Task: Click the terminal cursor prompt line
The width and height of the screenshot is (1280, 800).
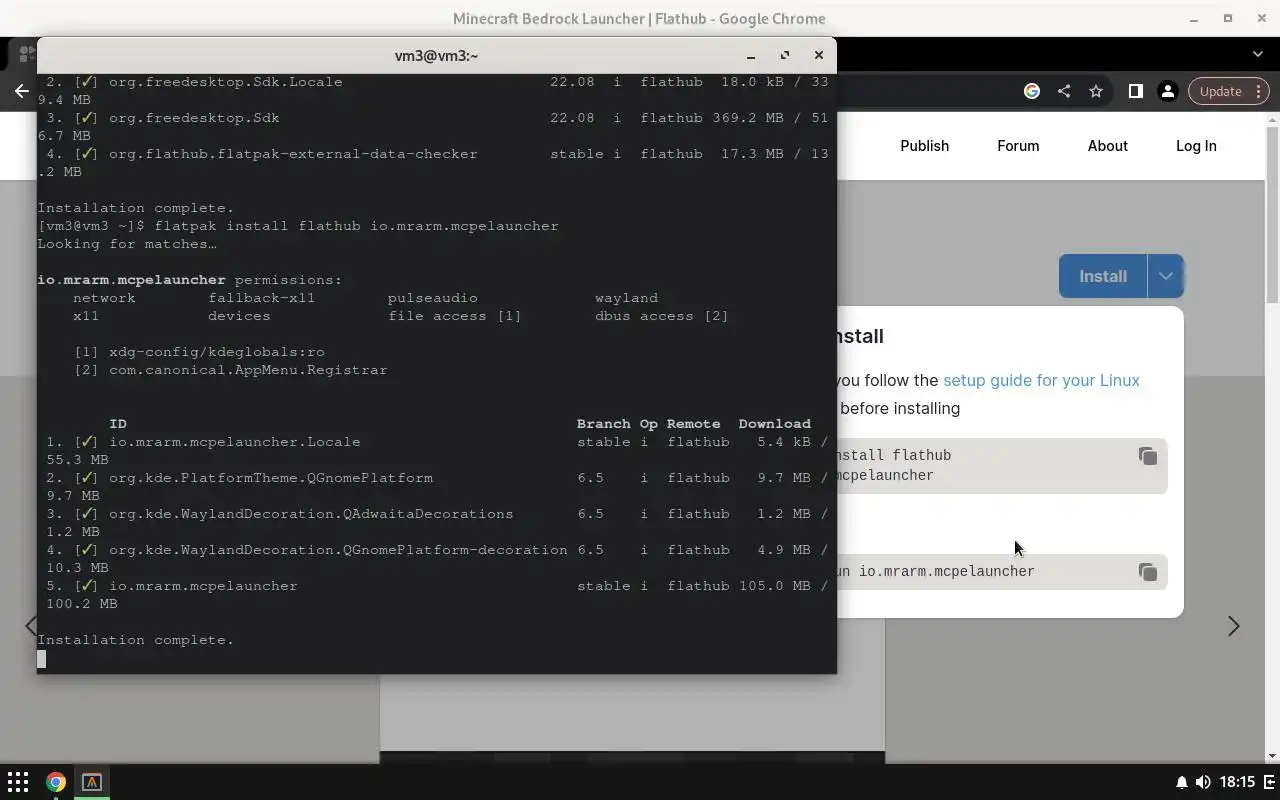Action: point(41,659)
